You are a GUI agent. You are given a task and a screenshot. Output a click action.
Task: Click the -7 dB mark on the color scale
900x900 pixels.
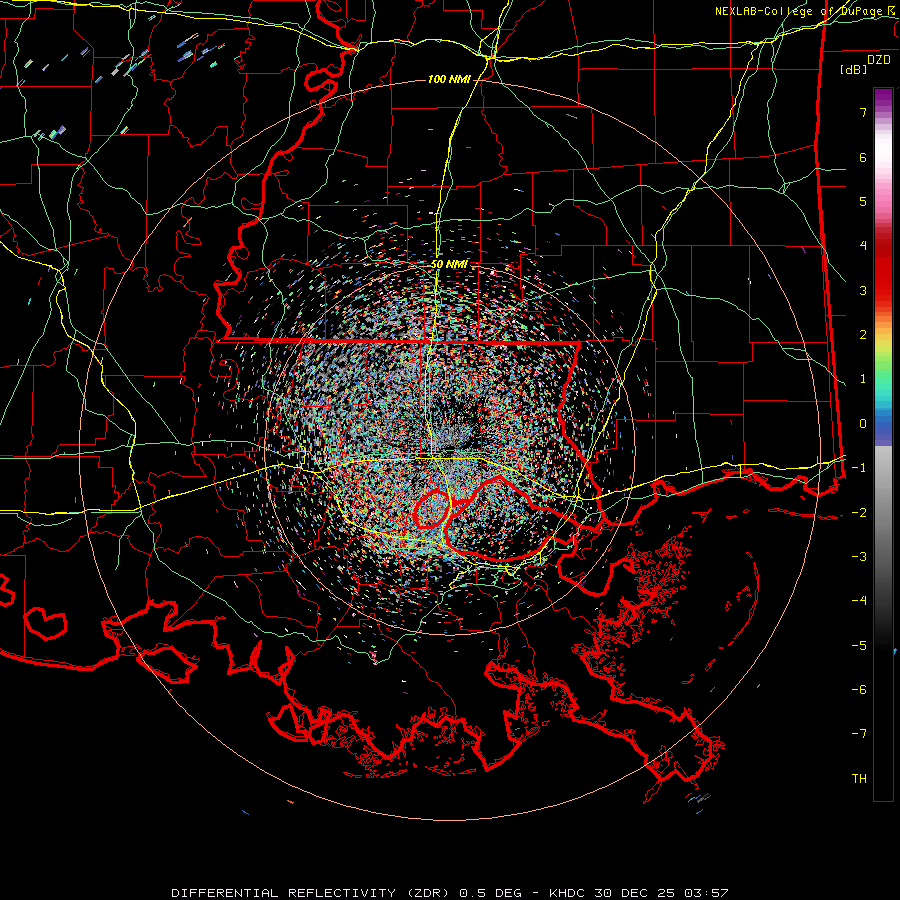tap(859, 734)
